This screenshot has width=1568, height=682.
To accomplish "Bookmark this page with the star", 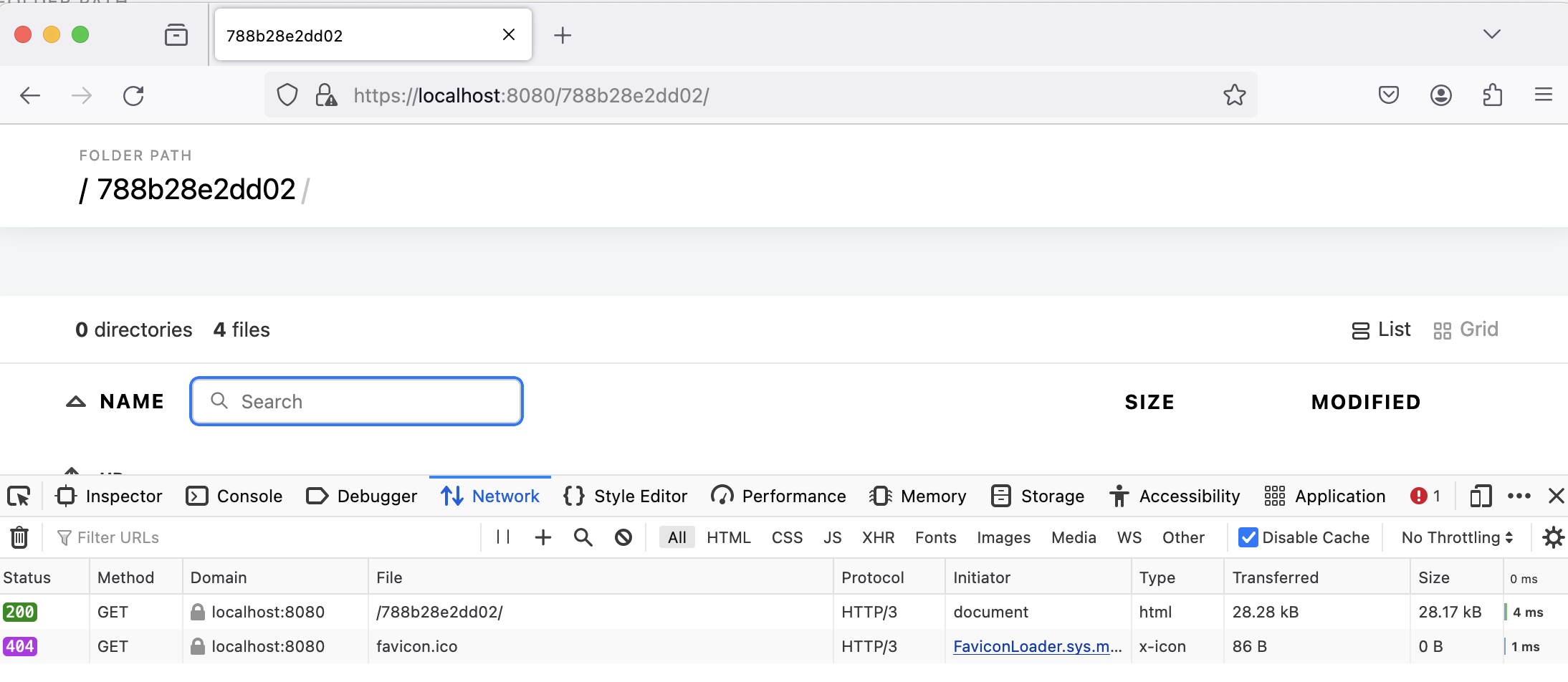I will click(x=1234, y=95).
